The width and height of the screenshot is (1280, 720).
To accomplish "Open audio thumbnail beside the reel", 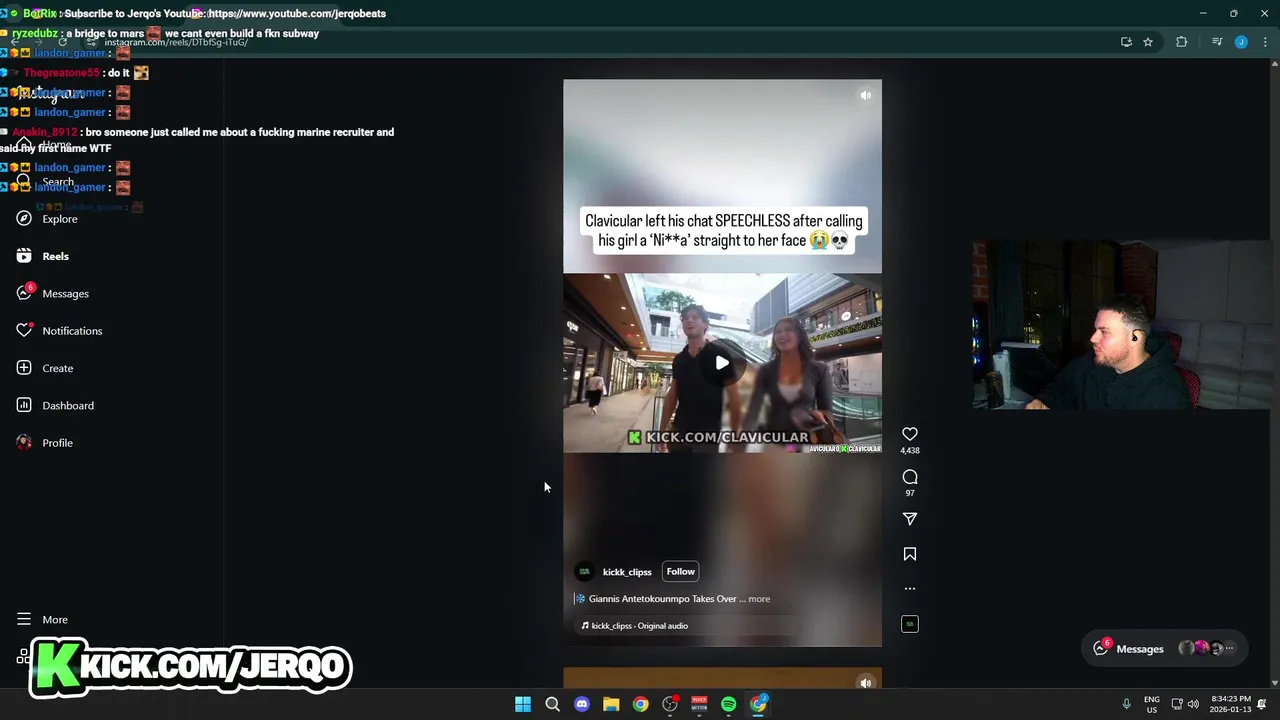I will tap(909, 624).
